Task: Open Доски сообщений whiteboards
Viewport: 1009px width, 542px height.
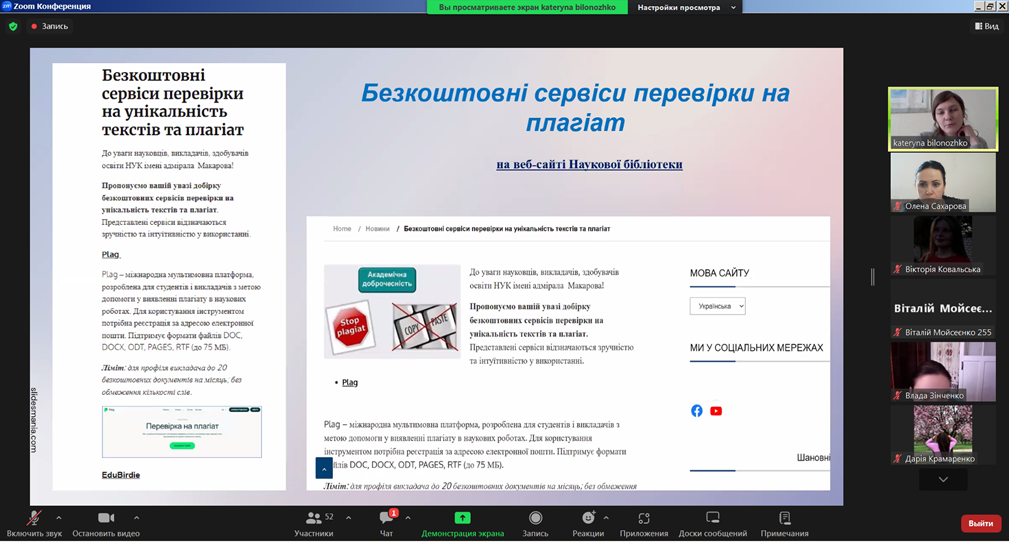Action: click(x=712, y=519)
